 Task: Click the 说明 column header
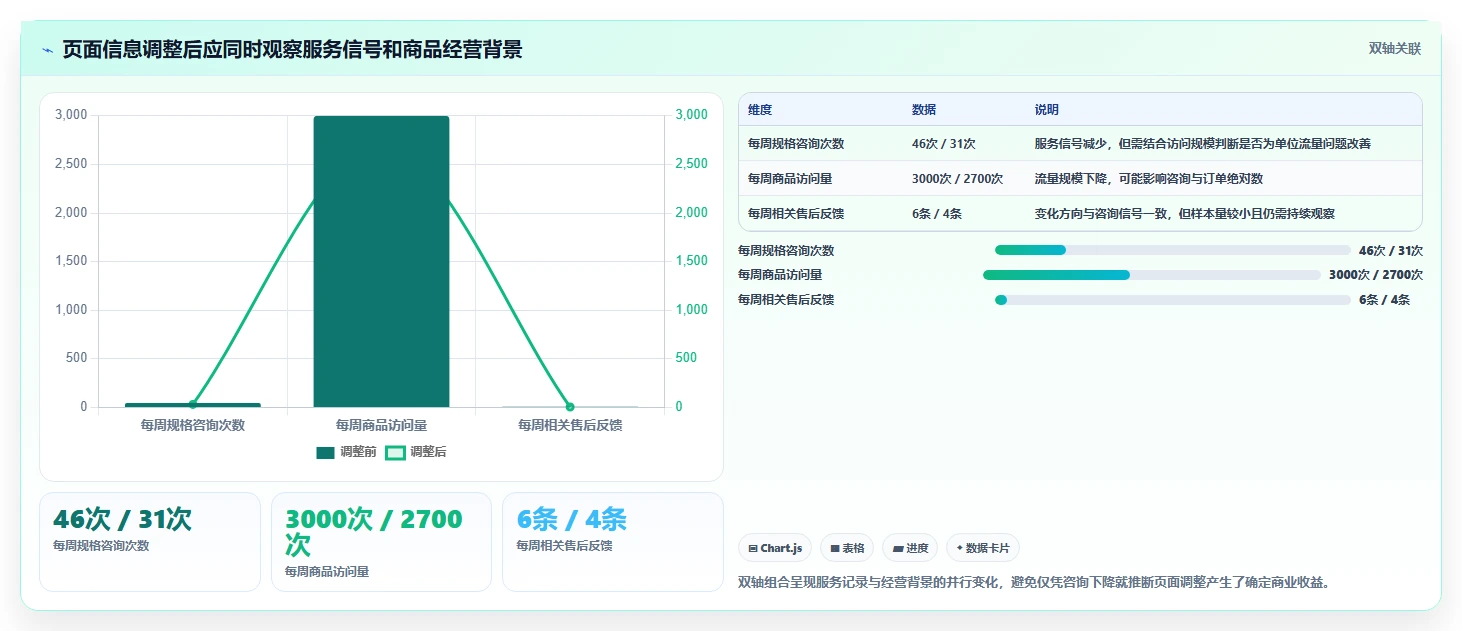pos(1047,110)
